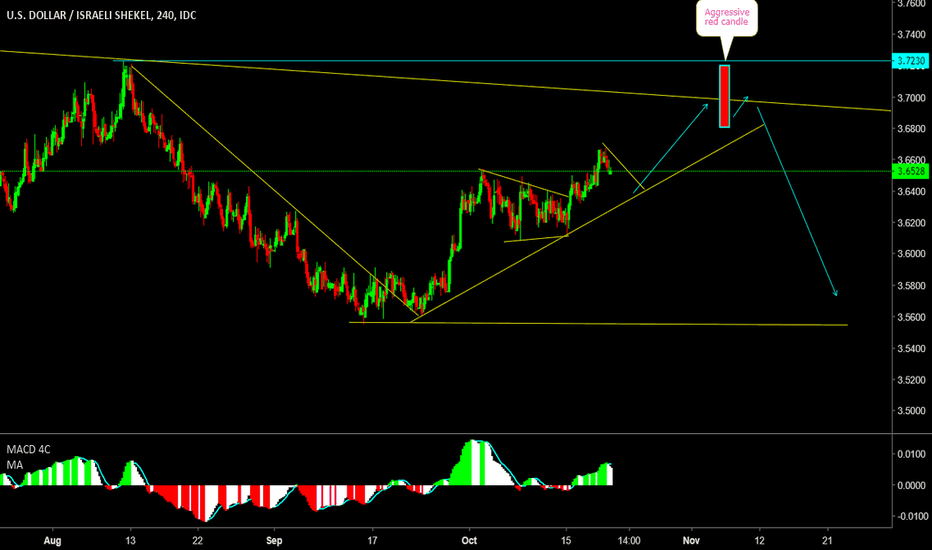Click 3.6200 on the price axis
Image resolution: width=932 pixels, height=550 pixels.
click(911, 223)
